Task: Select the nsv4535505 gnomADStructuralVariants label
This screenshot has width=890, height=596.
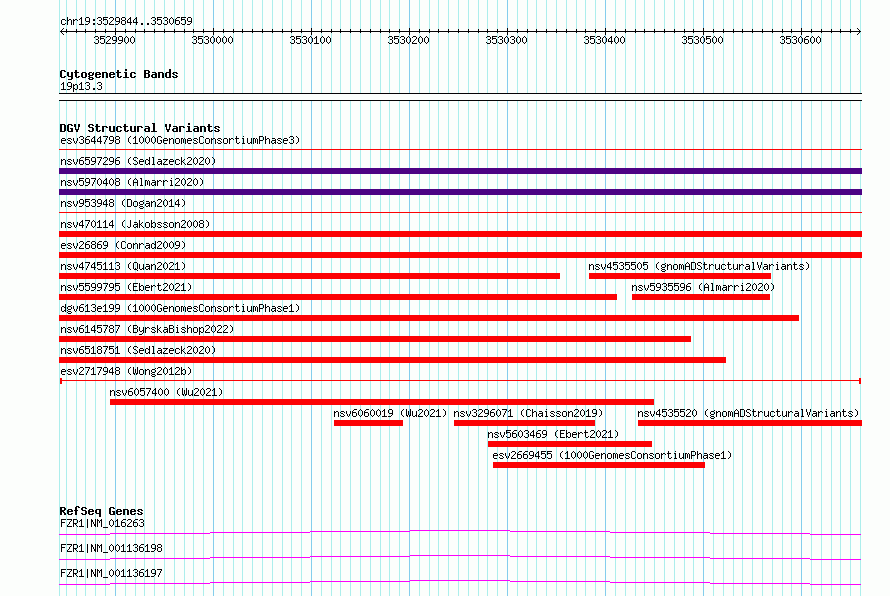Action: pyautogui.click(x=699, y=266)
